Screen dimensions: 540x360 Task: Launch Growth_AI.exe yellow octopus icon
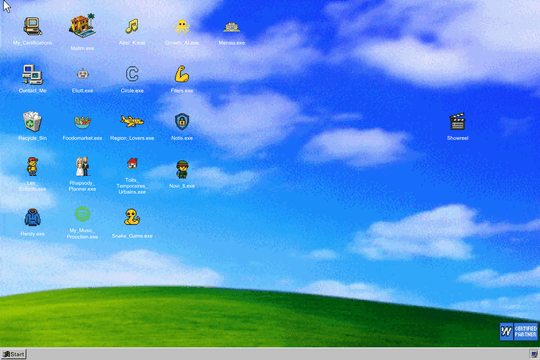click(182, 27)
